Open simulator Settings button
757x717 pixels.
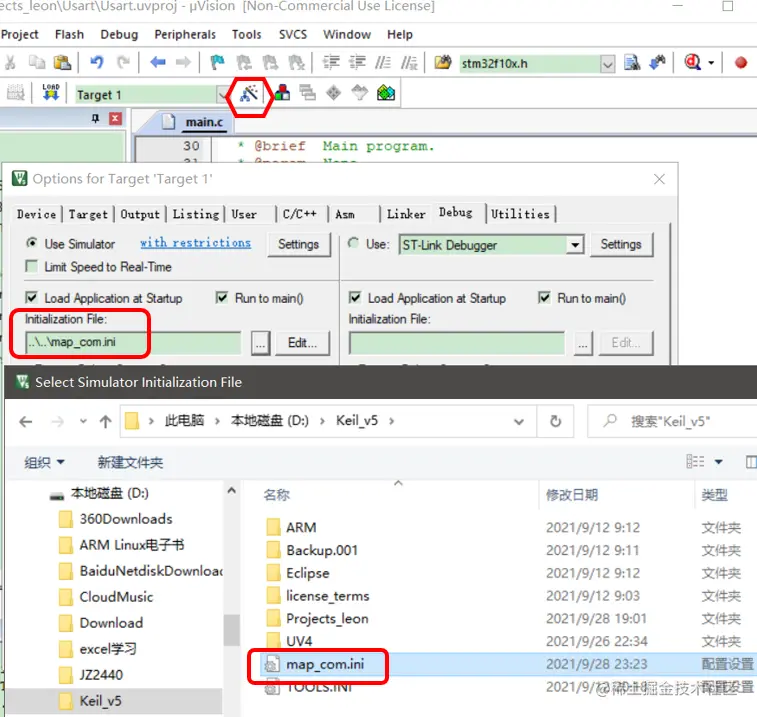tap(298, 244)
